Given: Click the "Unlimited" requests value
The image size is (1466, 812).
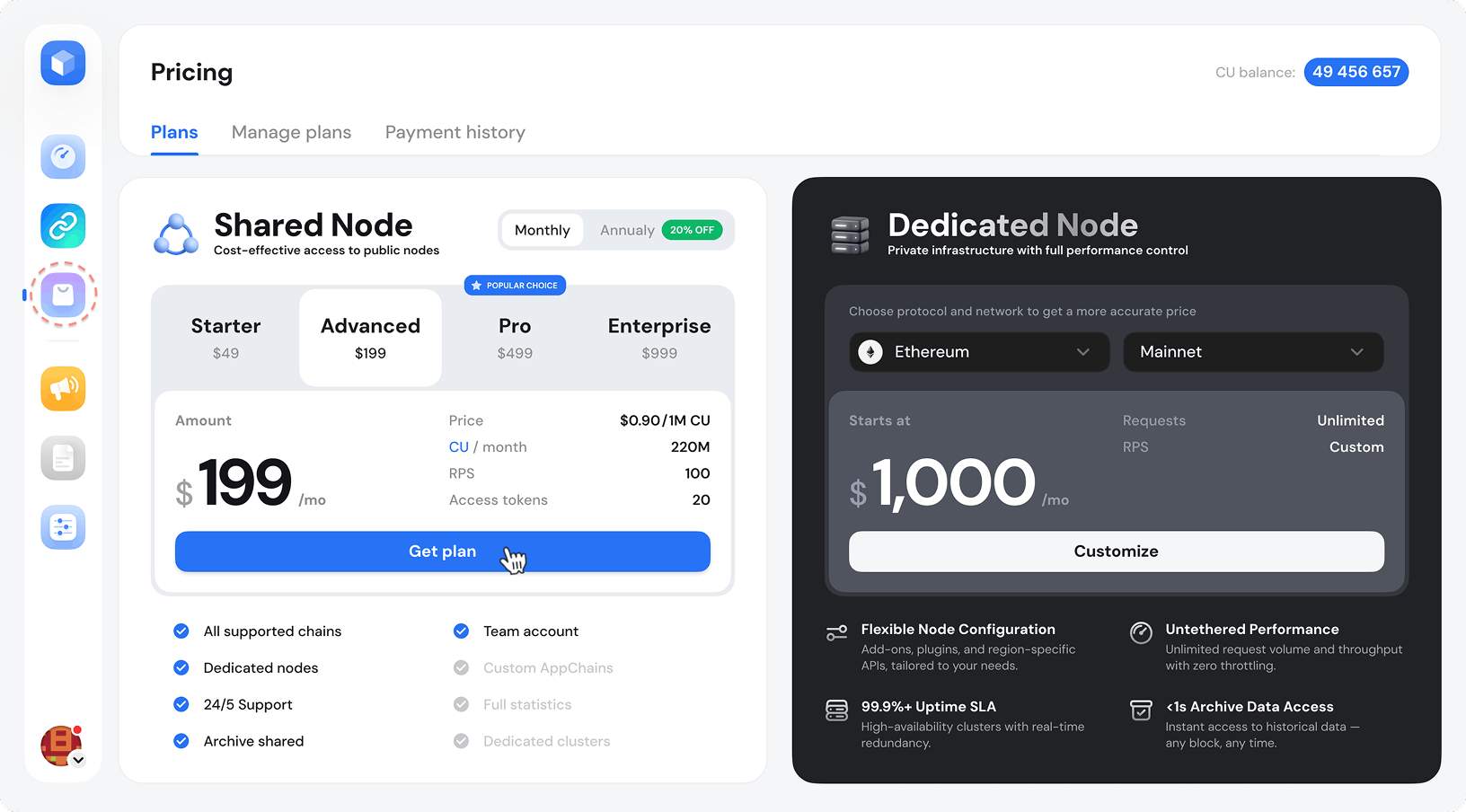Looking at the screenshot, I should coord(1350,420).
